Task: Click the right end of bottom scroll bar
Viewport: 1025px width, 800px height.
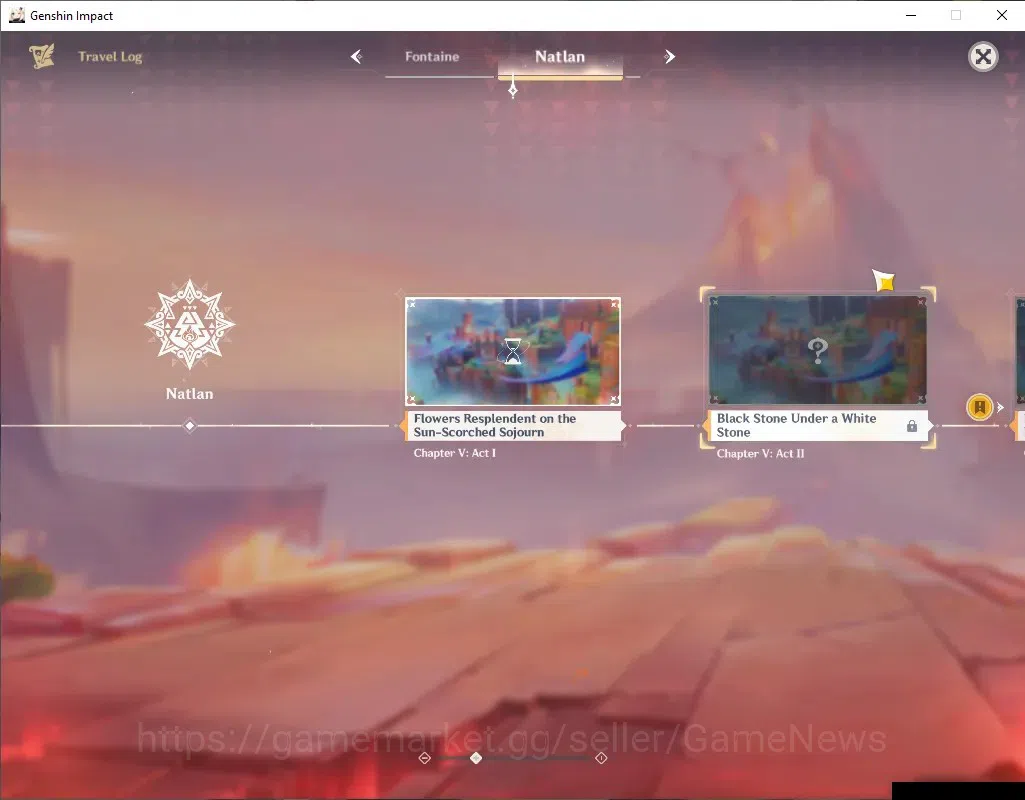Action: (601, 758)
